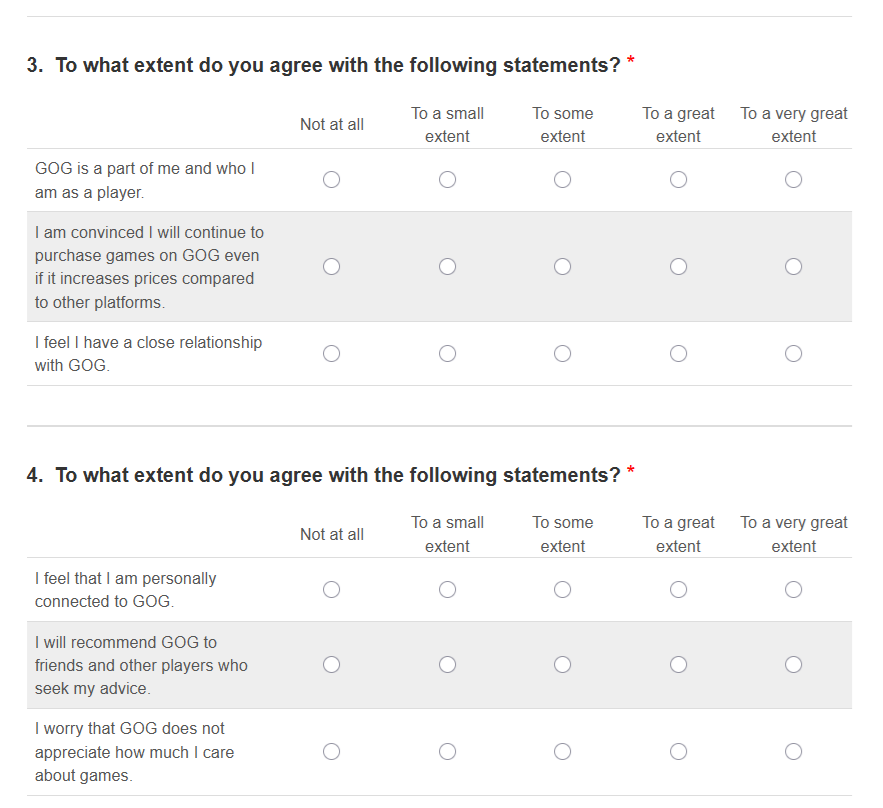The image size is (883, 808).
Task: Pick 'To some extent' for personally connected to GOG
Action: click(563, 590)
